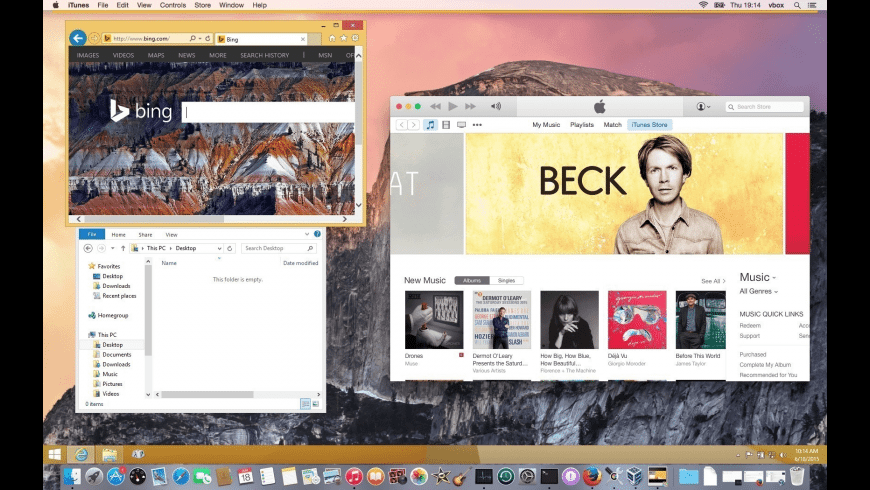
Task: Select Singles in New Music toggle
Action: pos(506,280)
